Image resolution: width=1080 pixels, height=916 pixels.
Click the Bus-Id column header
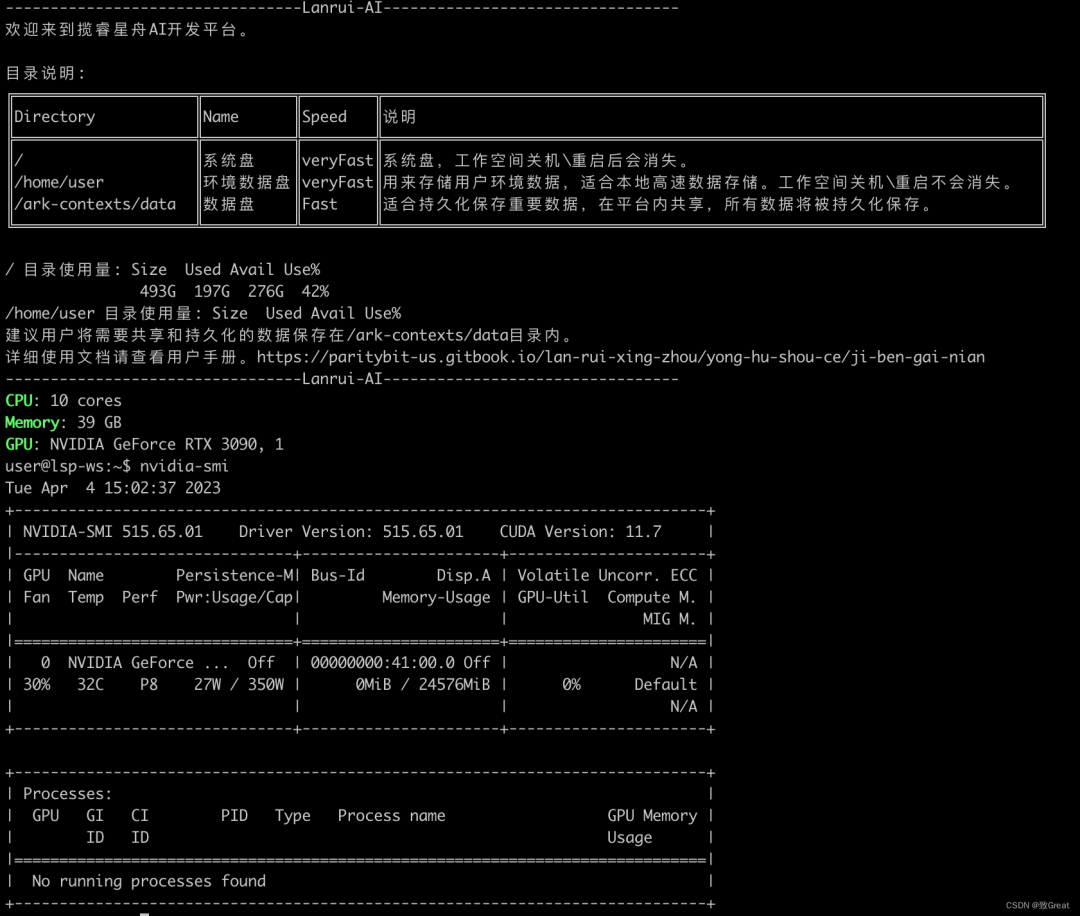pyautogui.click(x=338, y=576)
